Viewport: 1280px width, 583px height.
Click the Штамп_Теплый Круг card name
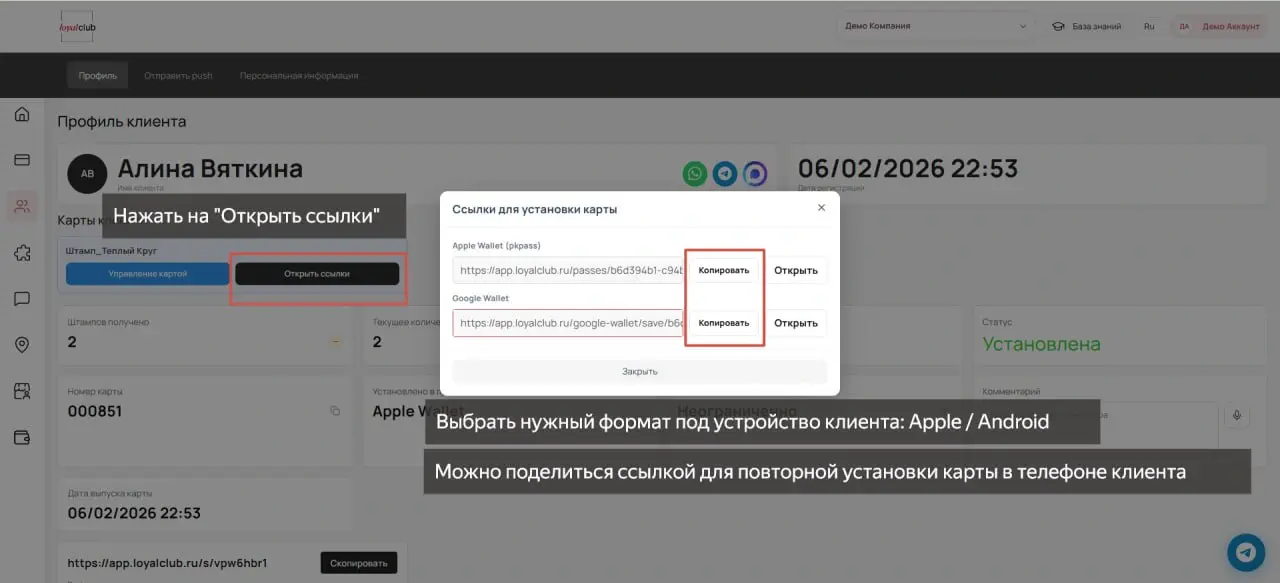click(111, 250)
